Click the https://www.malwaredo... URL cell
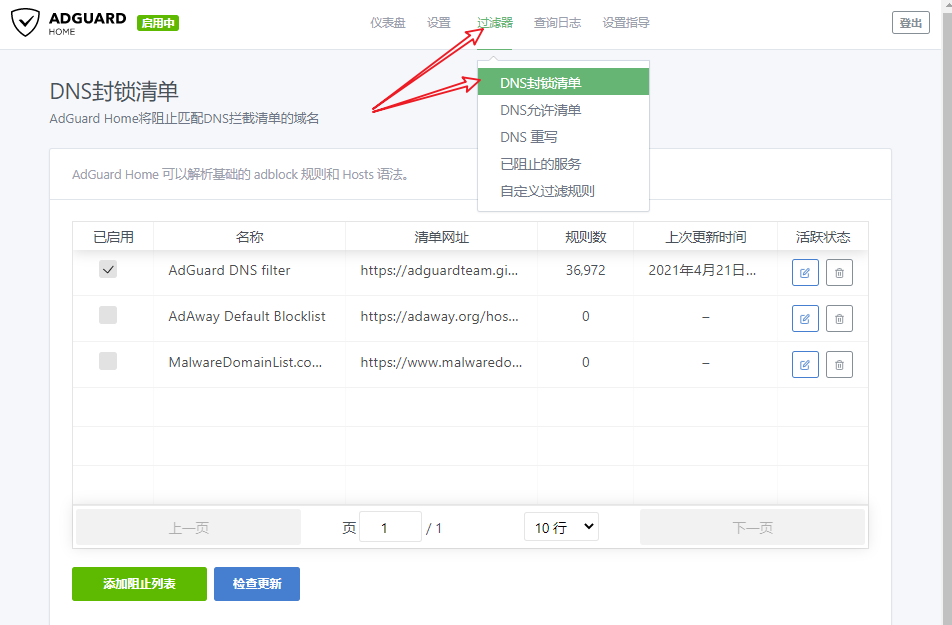 pyautogui.click(x=441, y=363)
